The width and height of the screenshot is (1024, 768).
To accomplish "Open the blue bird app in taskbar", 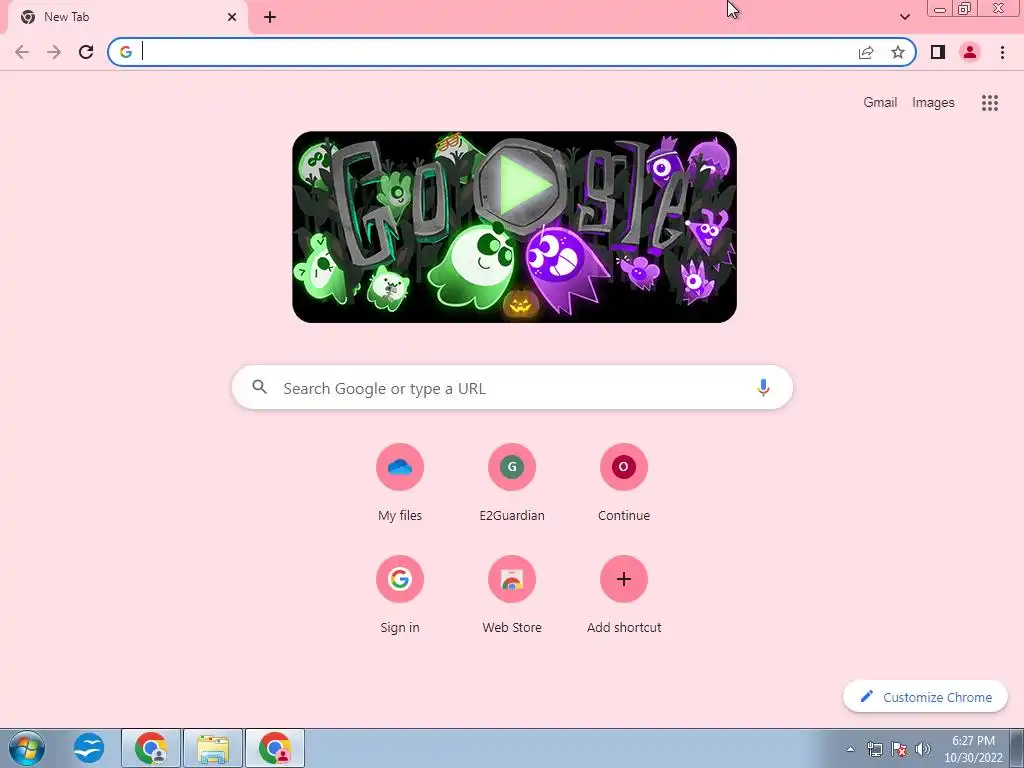I will pos(89,748).
